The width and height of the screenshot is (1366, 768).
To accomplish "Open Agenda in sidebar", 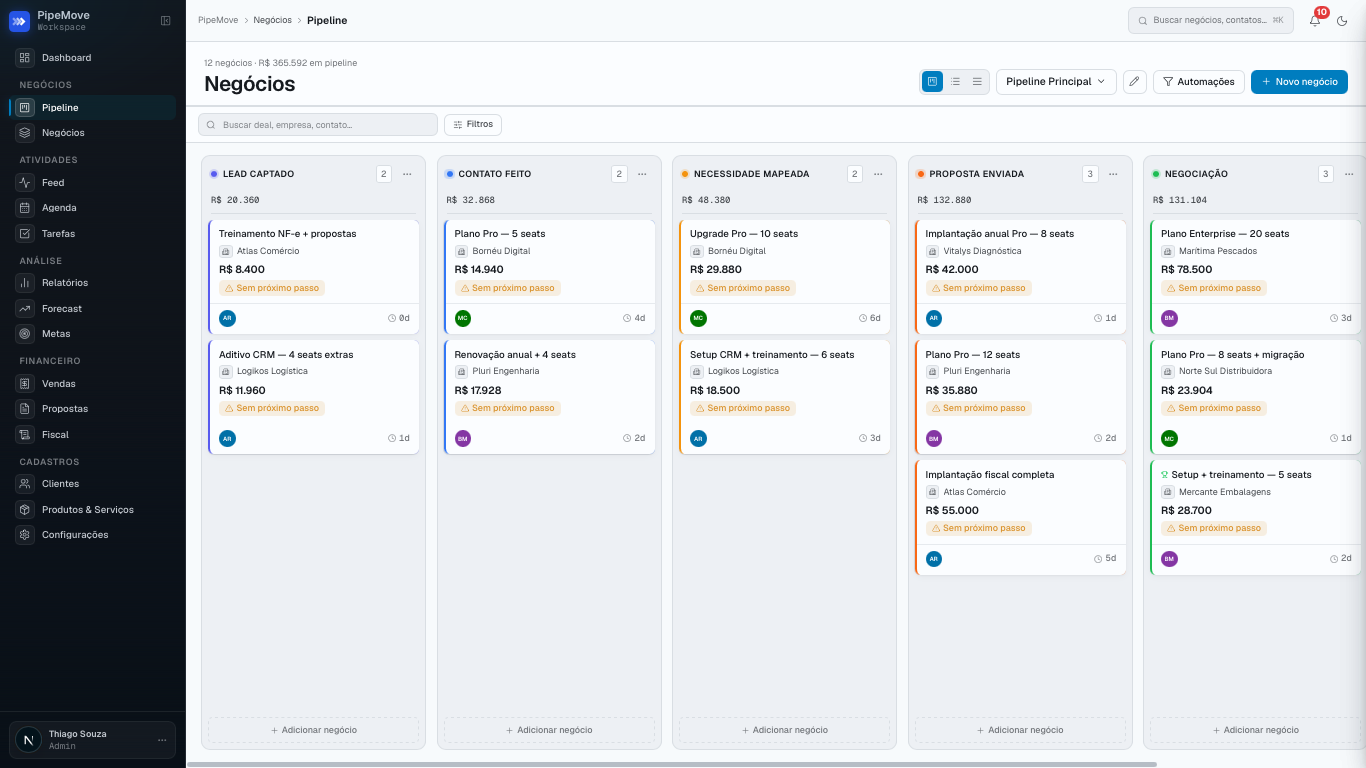I will [93, 208].
